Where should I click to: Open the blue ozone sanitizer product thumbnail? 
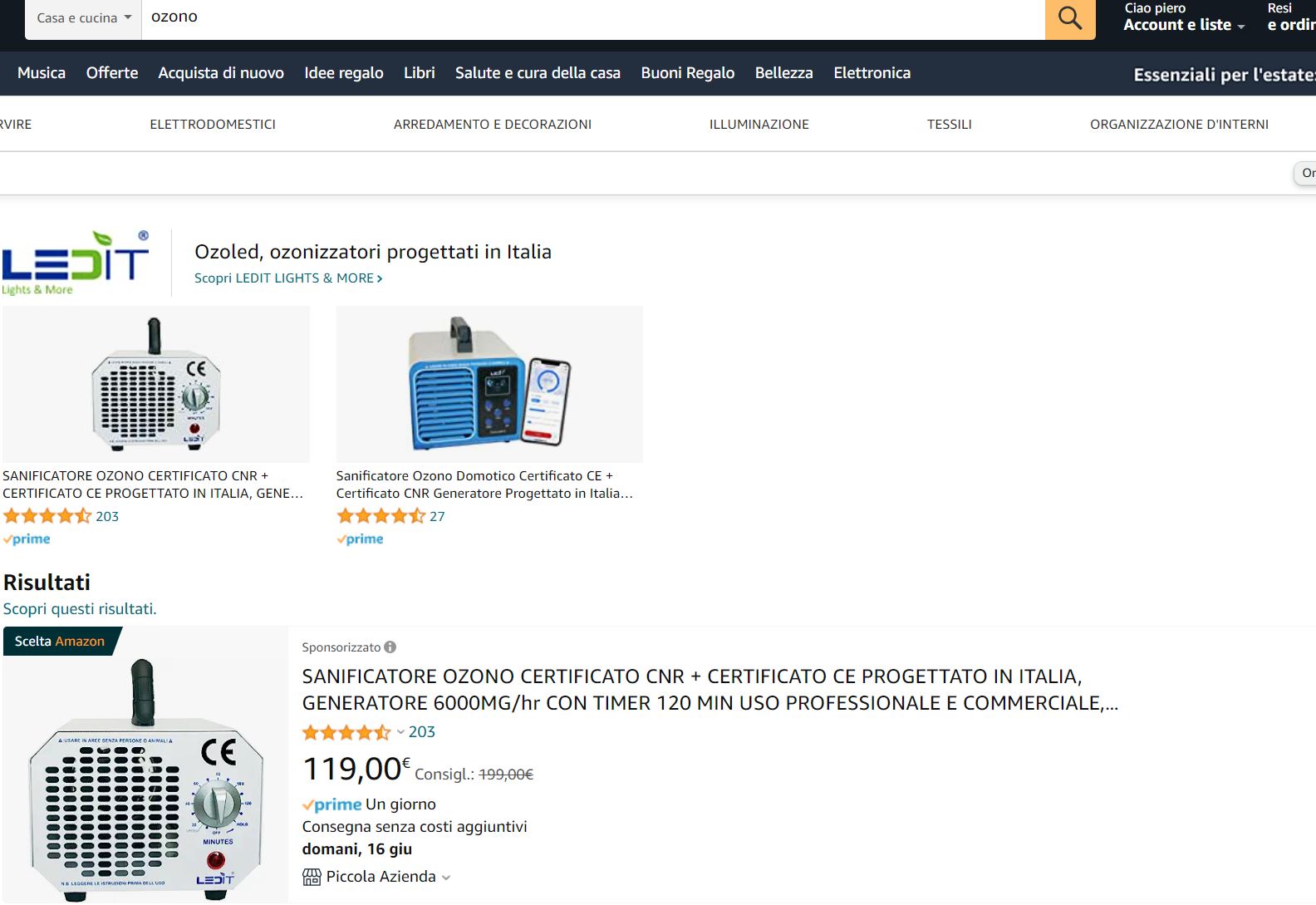coord(489,384)
